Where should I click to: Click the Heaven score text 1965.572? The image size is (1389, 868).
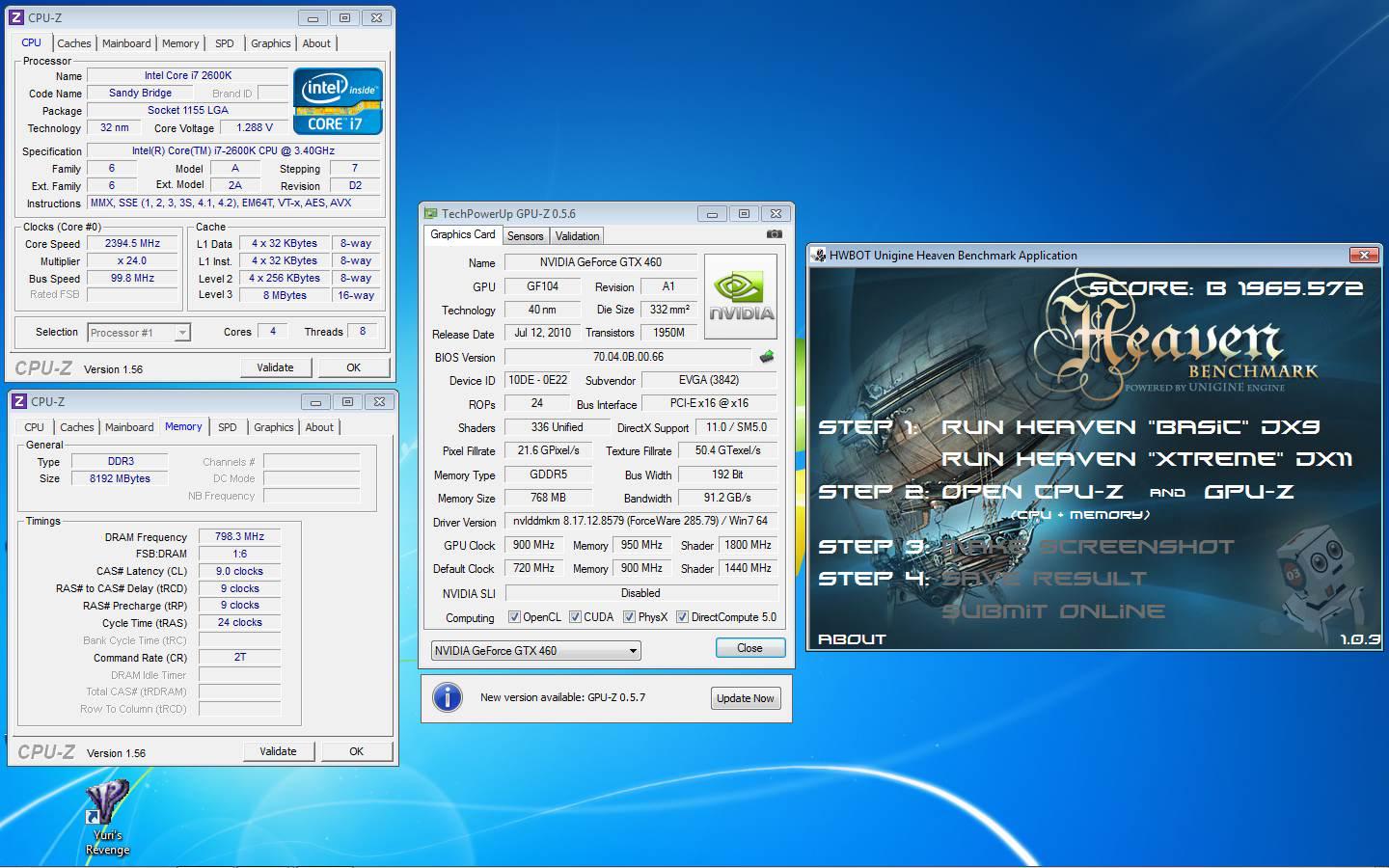click(1300, 287)
